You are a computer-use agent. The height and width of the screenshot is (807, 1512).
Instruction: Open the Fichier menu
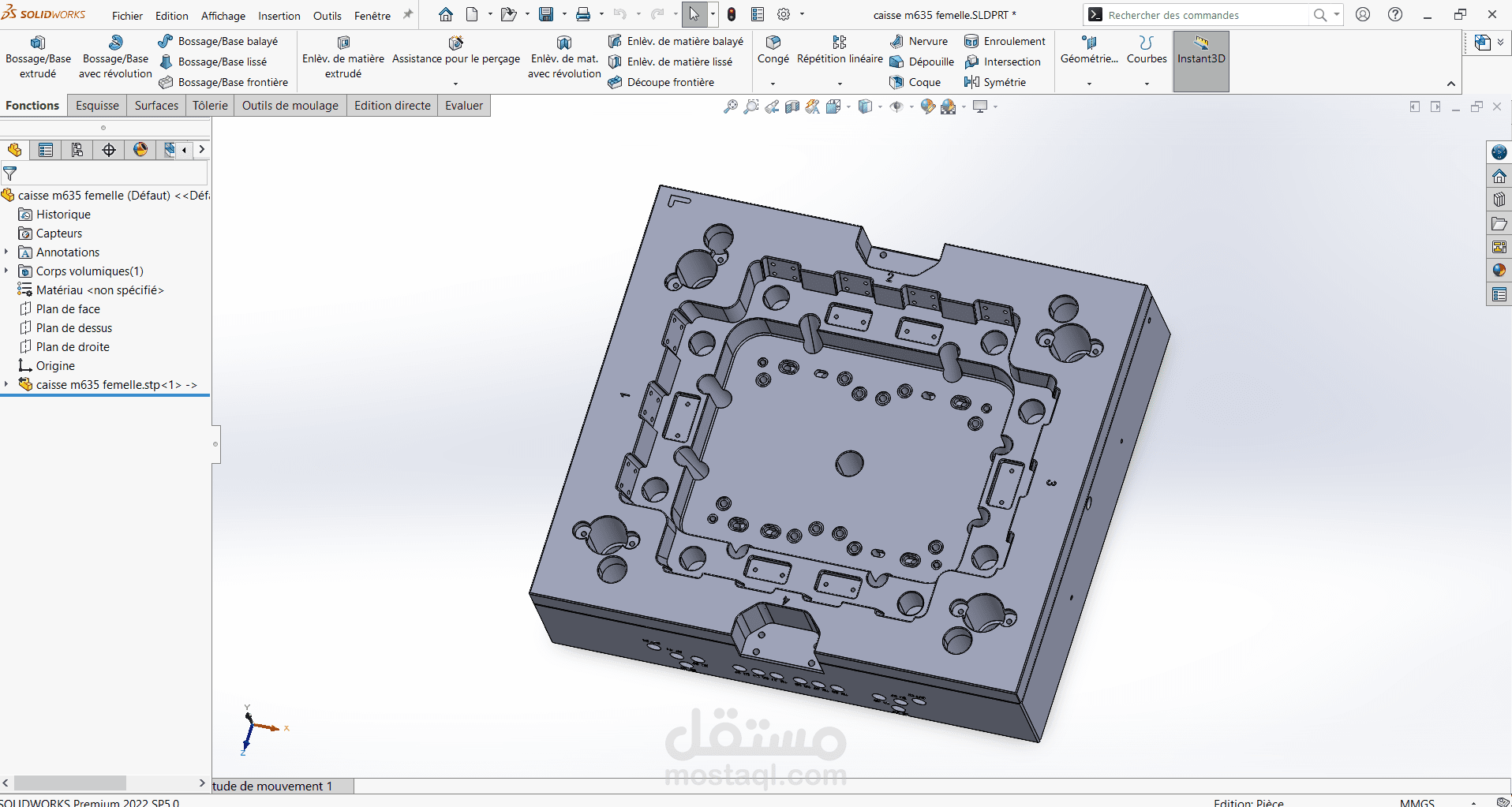point(127,15)
